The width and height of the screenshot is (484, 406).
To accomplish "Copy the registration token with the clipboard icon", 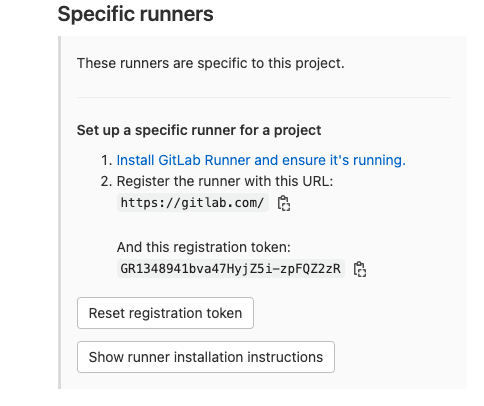I will [x=360, y=269].
